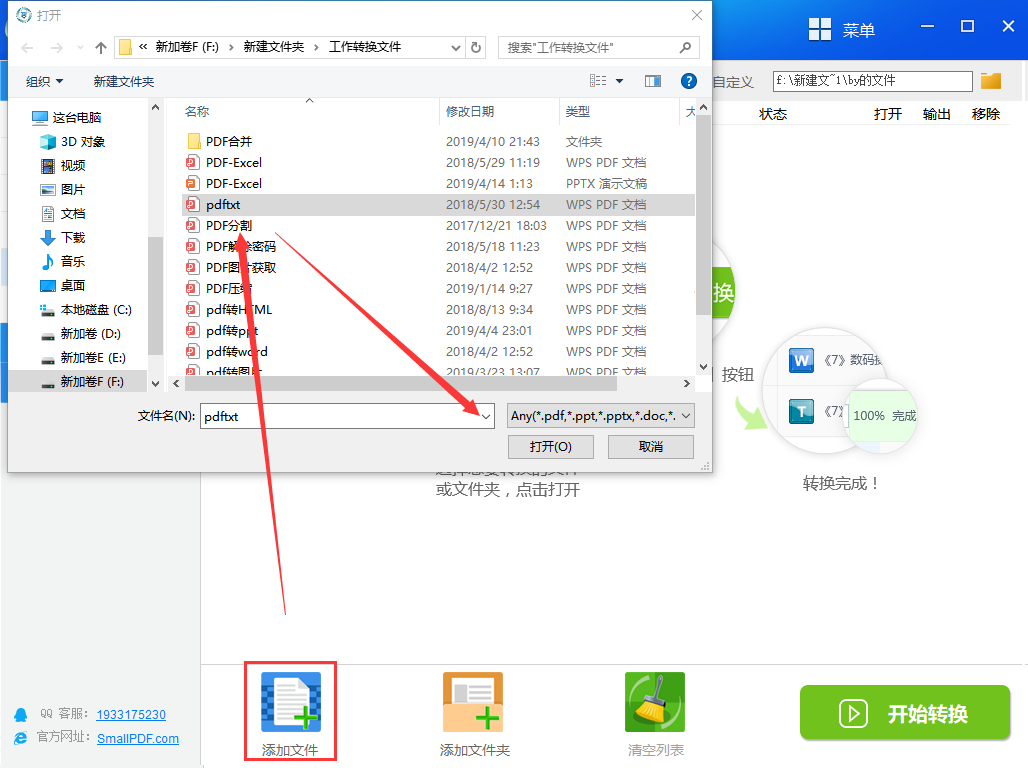Open the main menu (菜单) grid icon
Viewport: 1028px width, 768px height.
[x=820, y=30]
